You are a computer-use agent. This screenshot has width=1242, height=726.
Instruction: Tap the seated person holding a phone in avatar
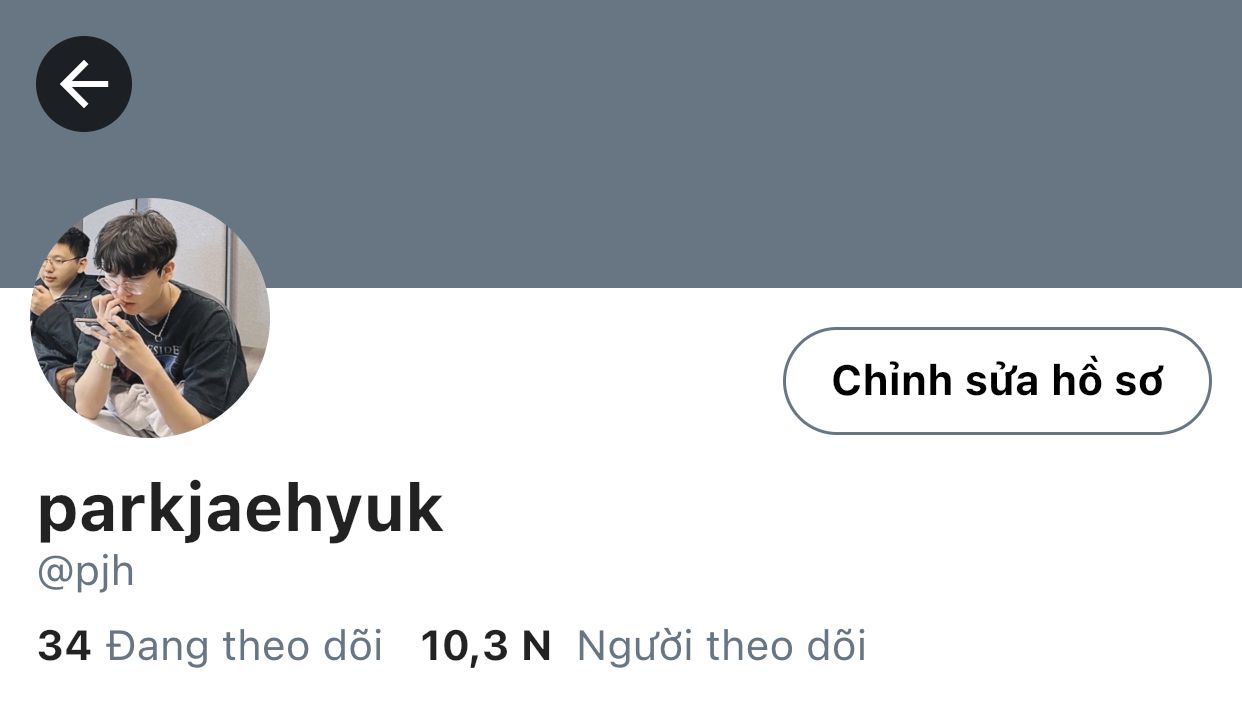click(x=160, y=320)
